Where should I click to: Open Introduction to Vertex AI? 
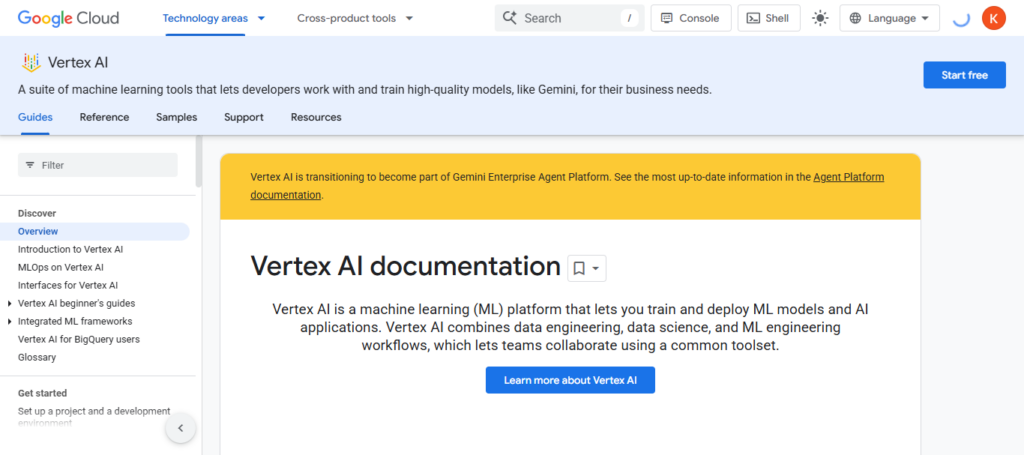pyautogui.click(x=71, y=249)
